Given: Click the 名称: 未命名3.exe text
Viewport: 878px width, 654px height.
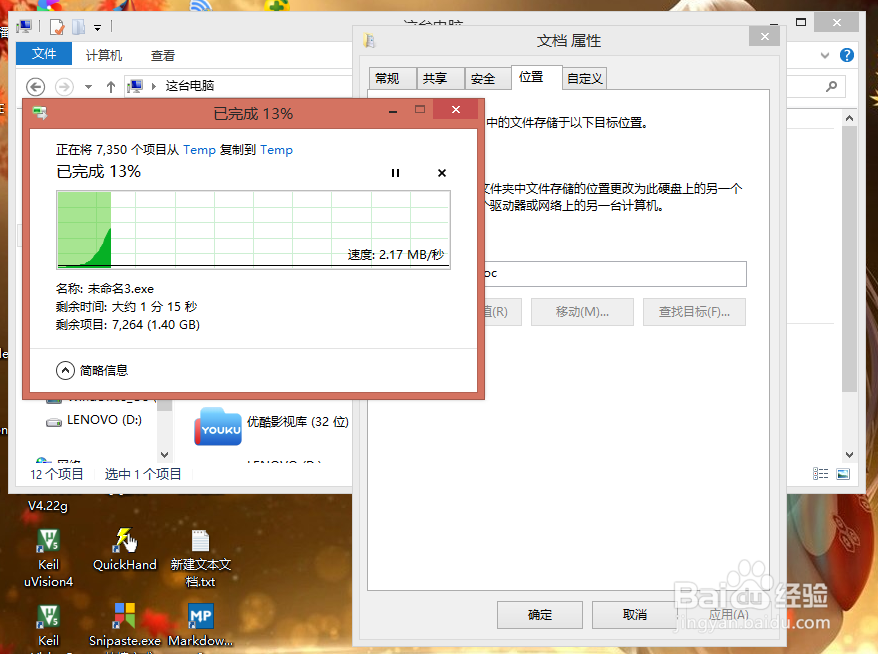Looking at the screenshot, I should pos(105,289).
